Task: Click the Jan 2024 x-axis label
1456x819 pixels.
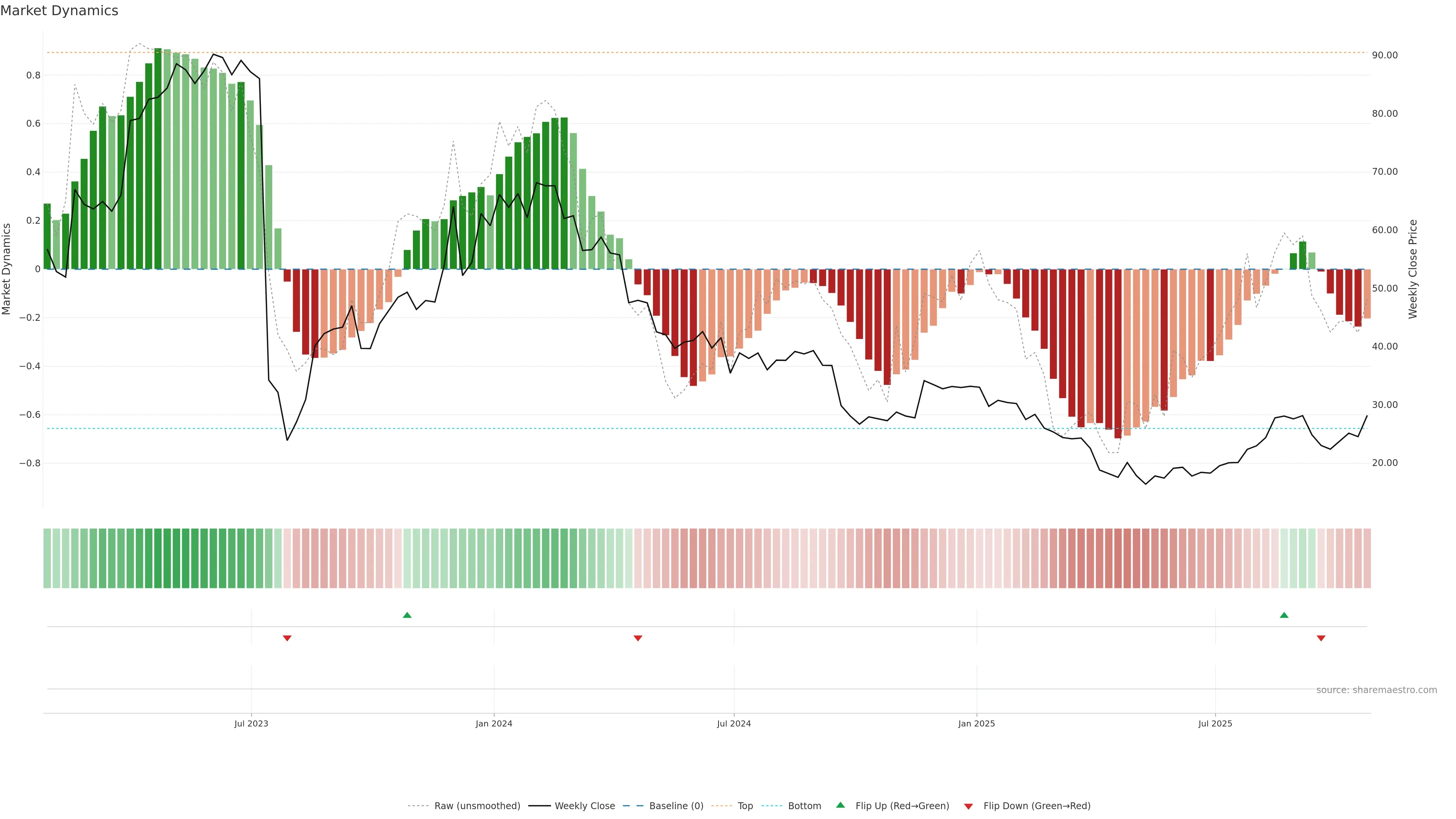Action: [494, 723]
